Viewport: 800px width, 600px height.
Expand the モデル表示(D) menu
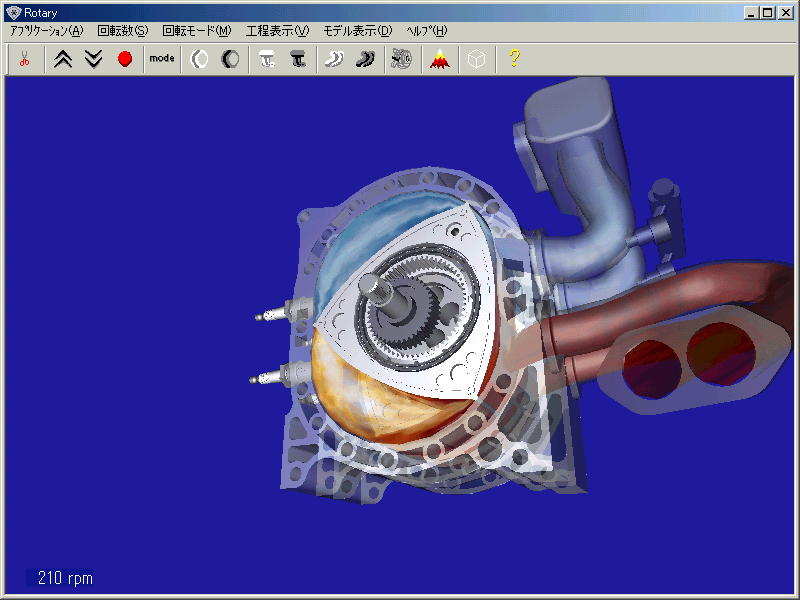[357, 31]
